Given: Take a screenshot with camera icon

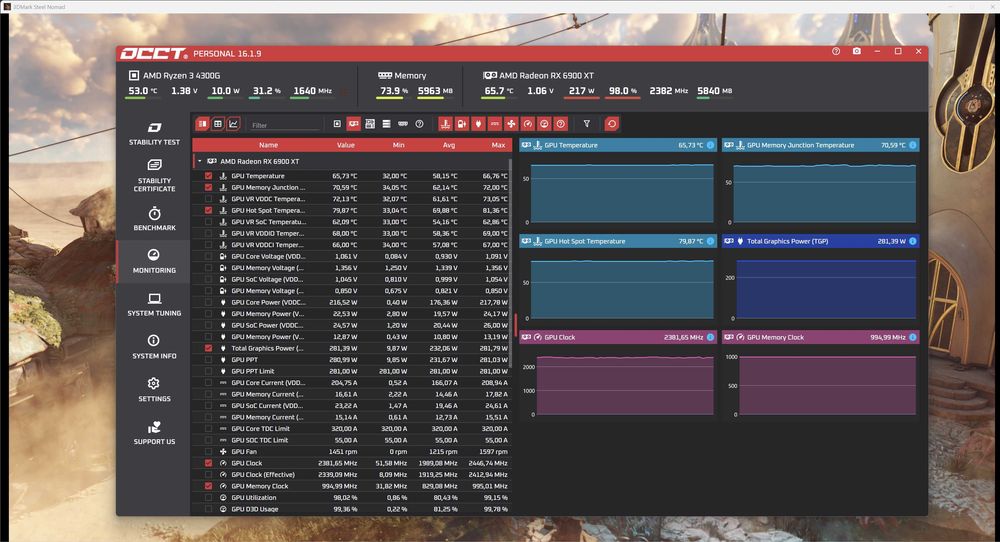Looking at the screenshot, I should tap(857, 51).
